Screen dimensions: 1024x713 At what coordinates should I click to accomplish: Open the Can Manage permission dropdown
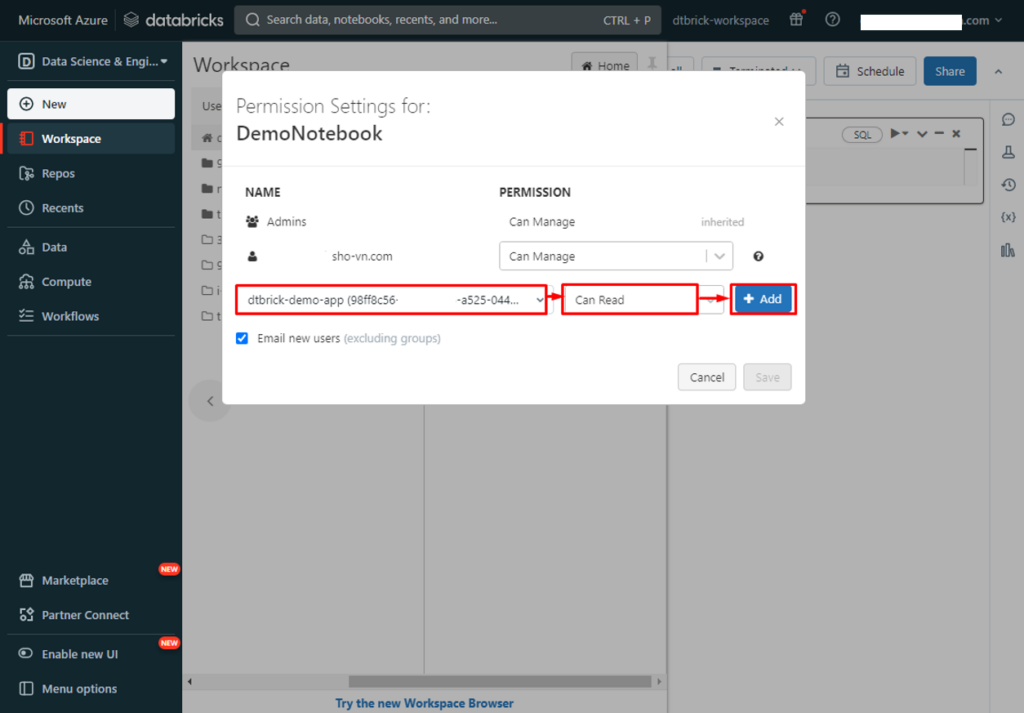pos(616,256)
